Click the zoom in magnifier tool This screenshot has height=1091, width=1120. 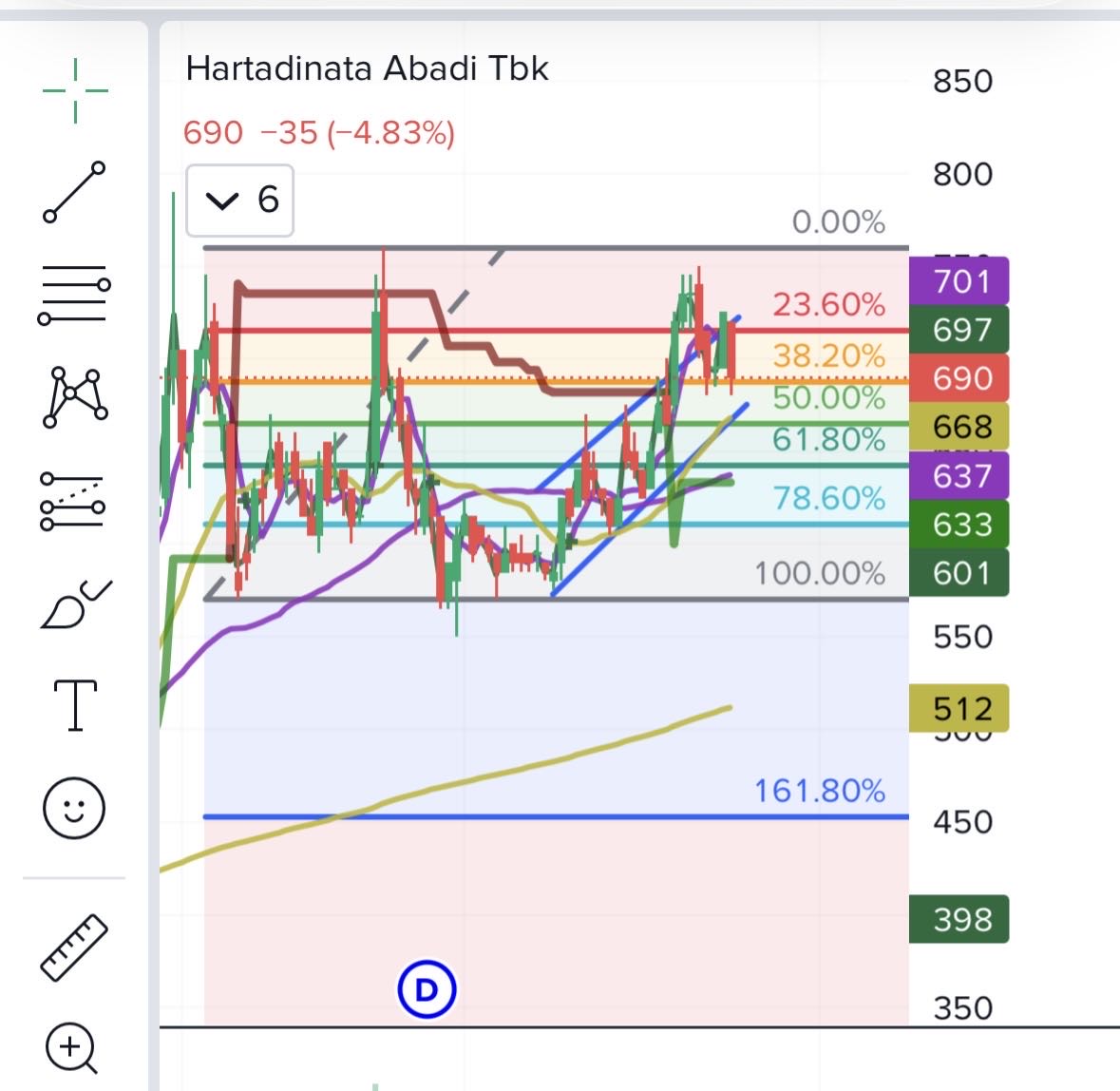[x=71, y=1048]
